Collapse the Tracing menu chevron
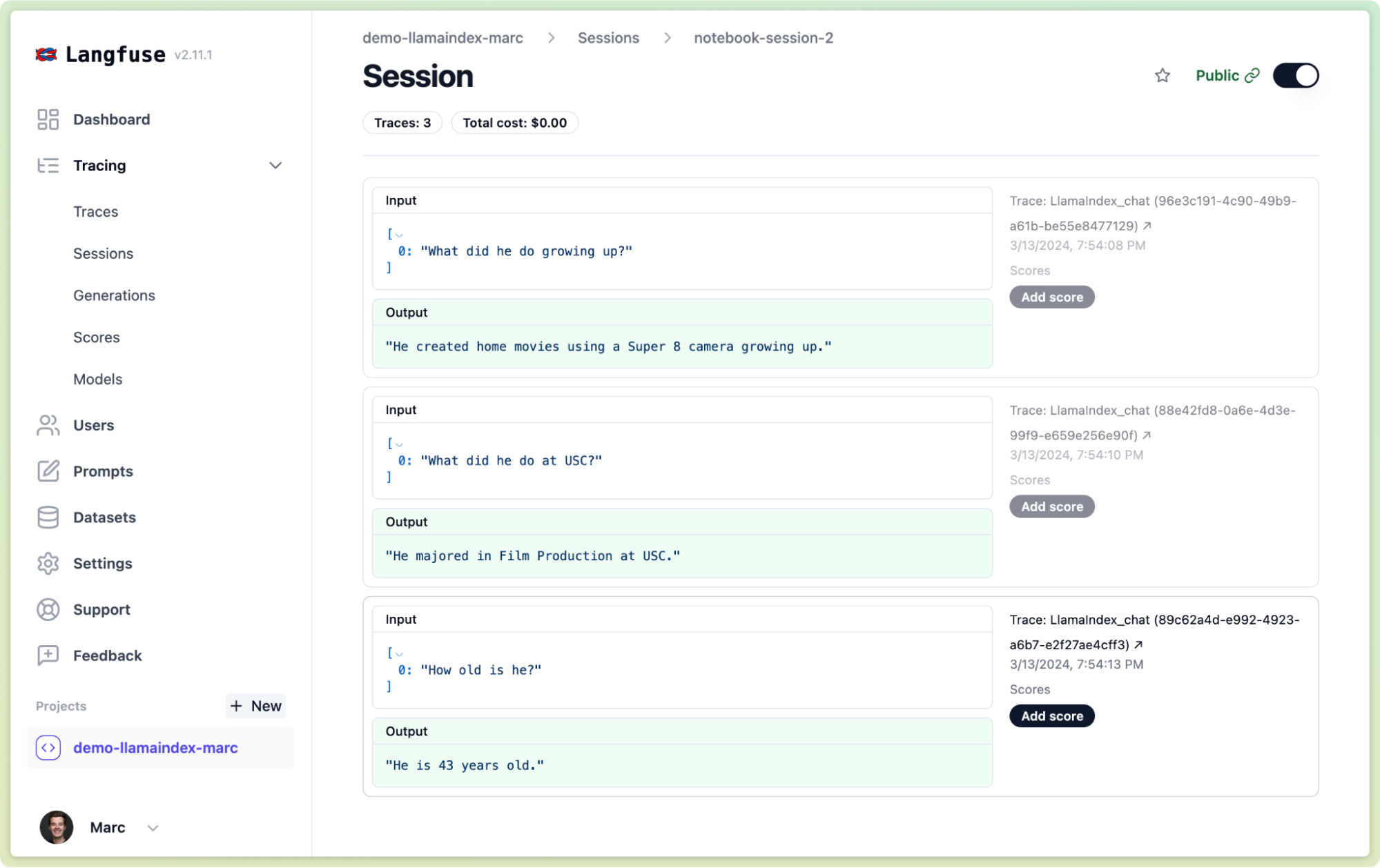1380x868 pixels. pos(275,166)
